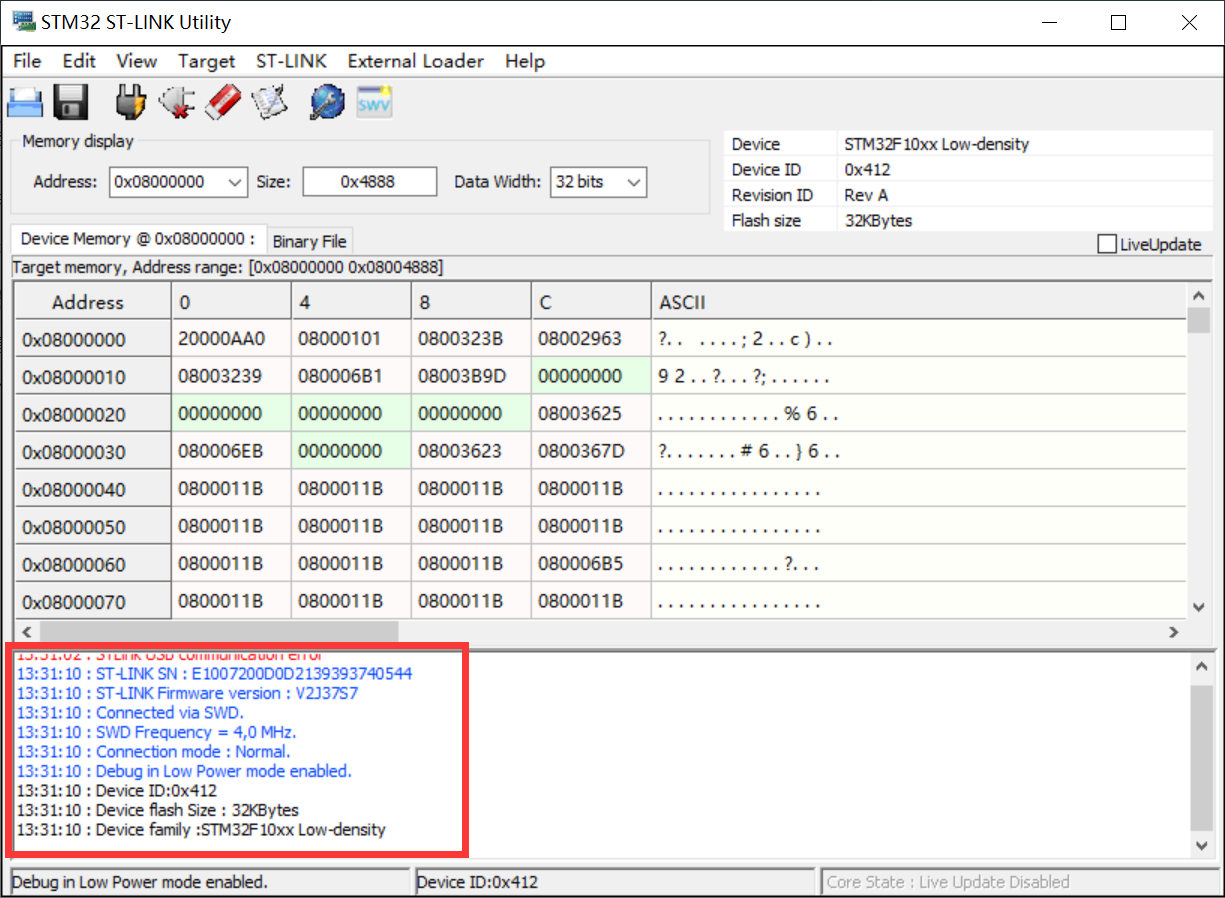Click the globe and wrench toolbar icon
Viewport: 1225px width, 898px height.
(x=327, y=101)
